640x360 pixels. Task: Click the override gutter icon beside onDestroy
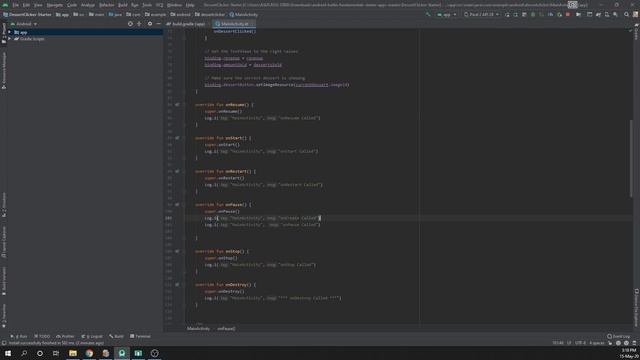177,284
